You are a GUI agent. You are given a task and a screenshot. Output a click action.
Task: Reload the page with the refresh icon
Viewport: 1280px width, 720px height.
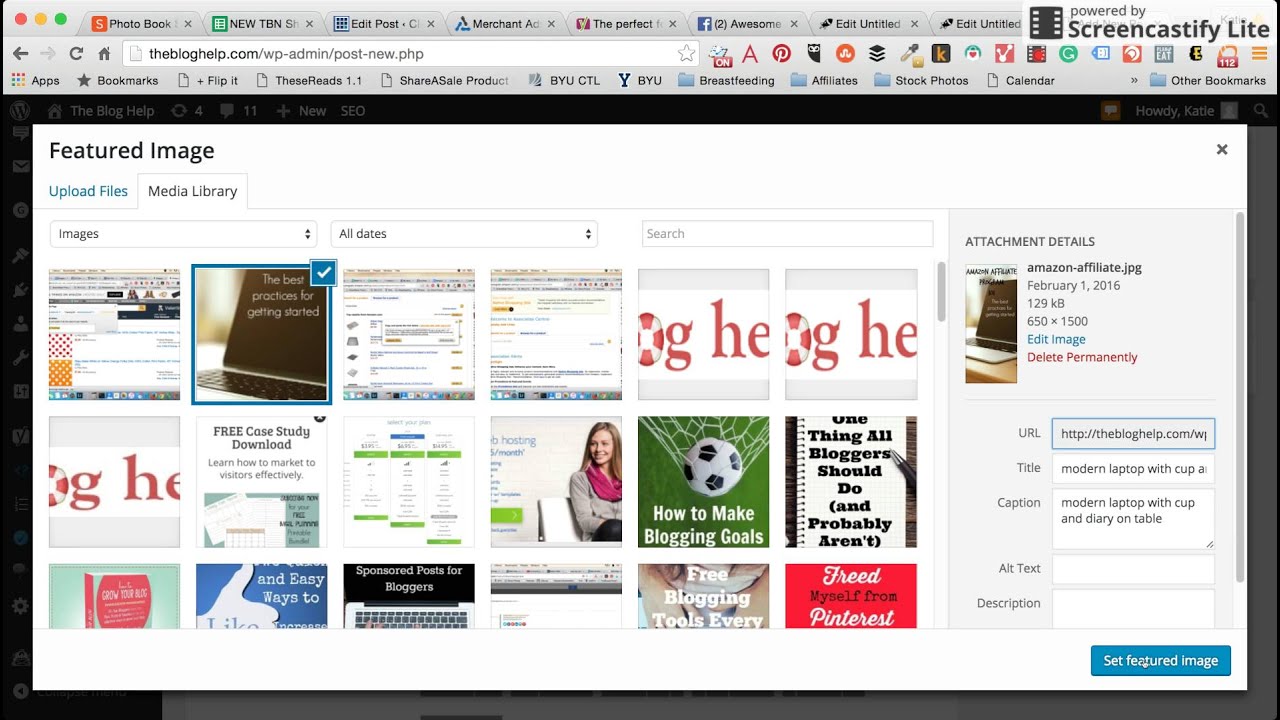click(x=76, y=54)
